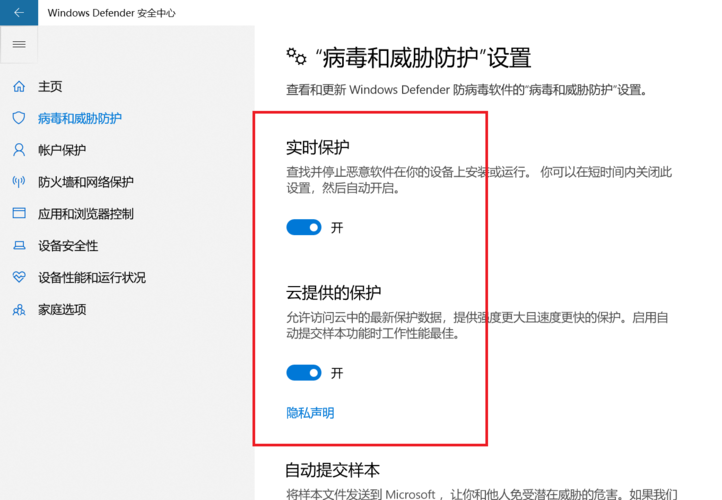Open the hamburger navigation menu
Image resolution: width=722 pixels, height=500 pixels.
tap(19, 44)
